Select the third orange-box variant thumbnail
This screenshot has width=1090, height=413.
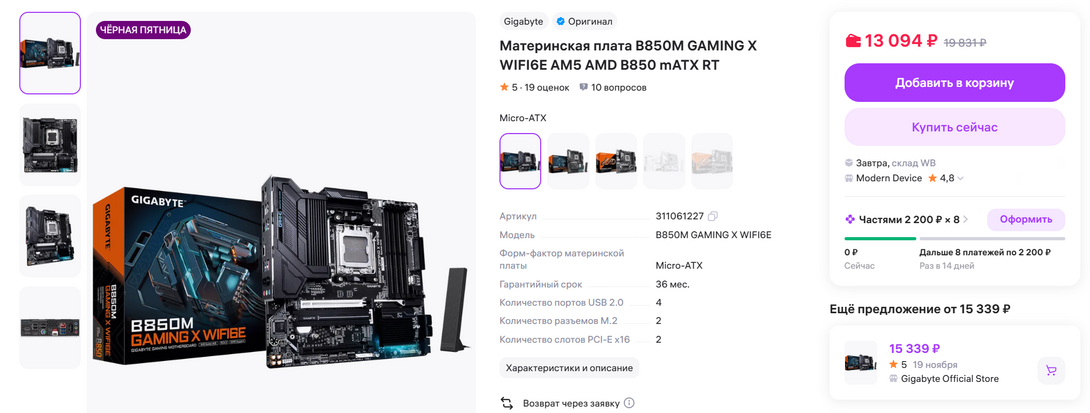(616, 161)
